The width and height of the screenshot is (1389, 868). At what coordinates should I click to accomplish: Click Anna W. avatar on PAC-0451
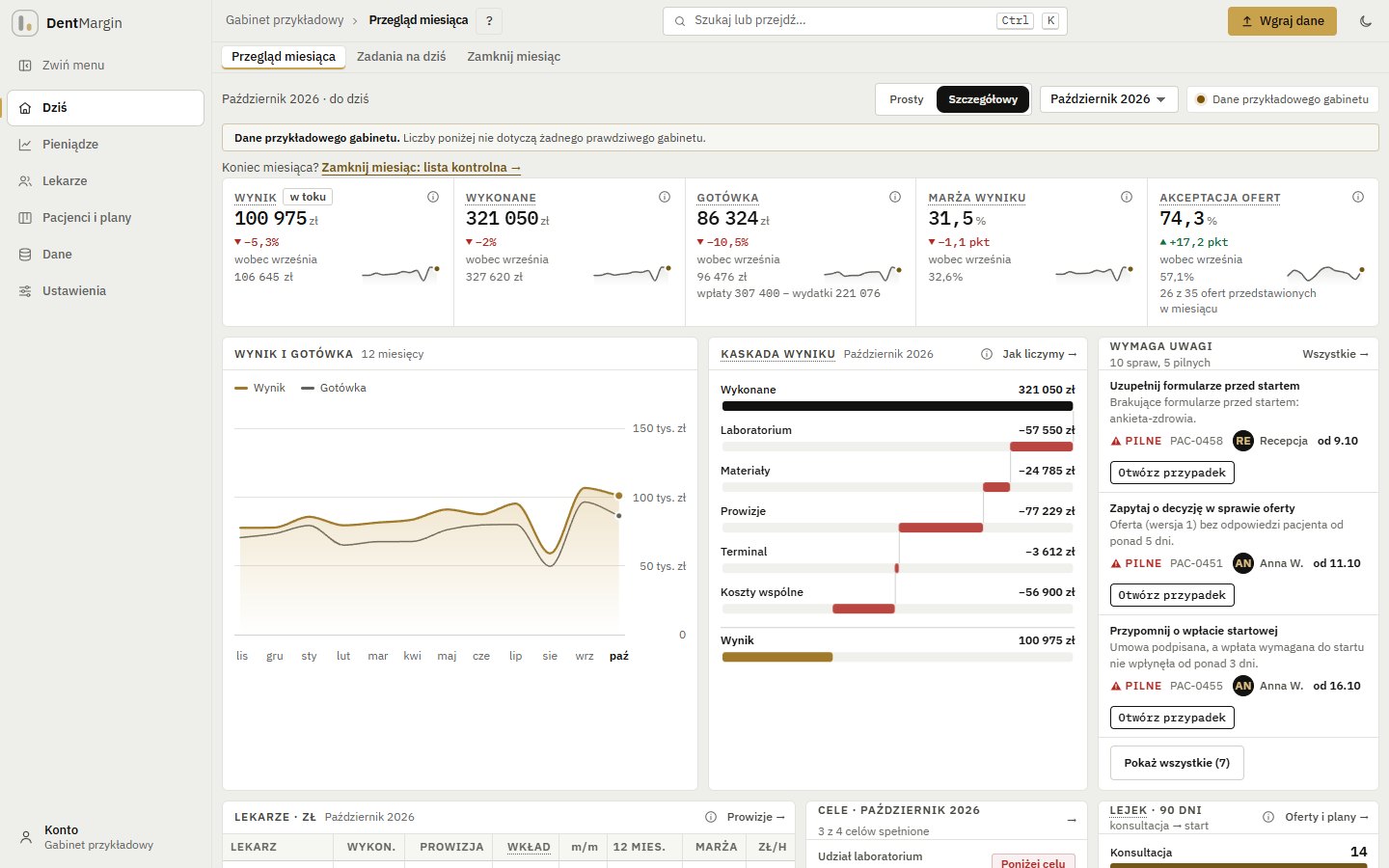(x=1243, y=563)
